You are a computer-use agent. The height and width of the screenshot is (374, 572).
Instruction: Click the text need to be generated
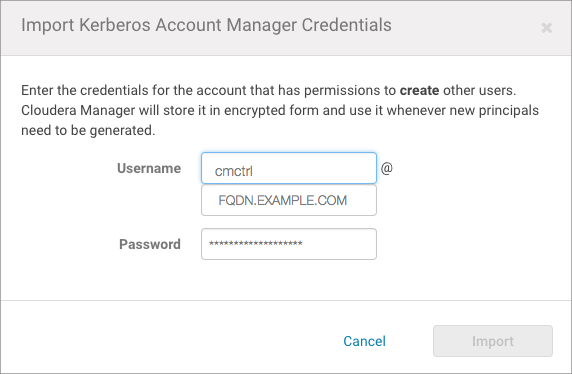(88, 130)
